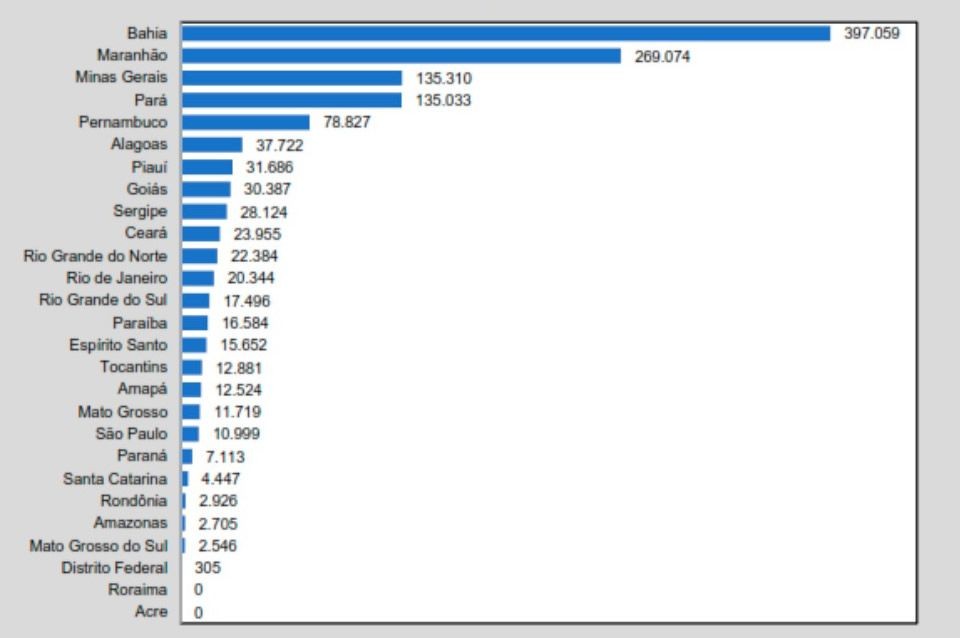
Task: Click the Piauí label
Action: (149, 167)
